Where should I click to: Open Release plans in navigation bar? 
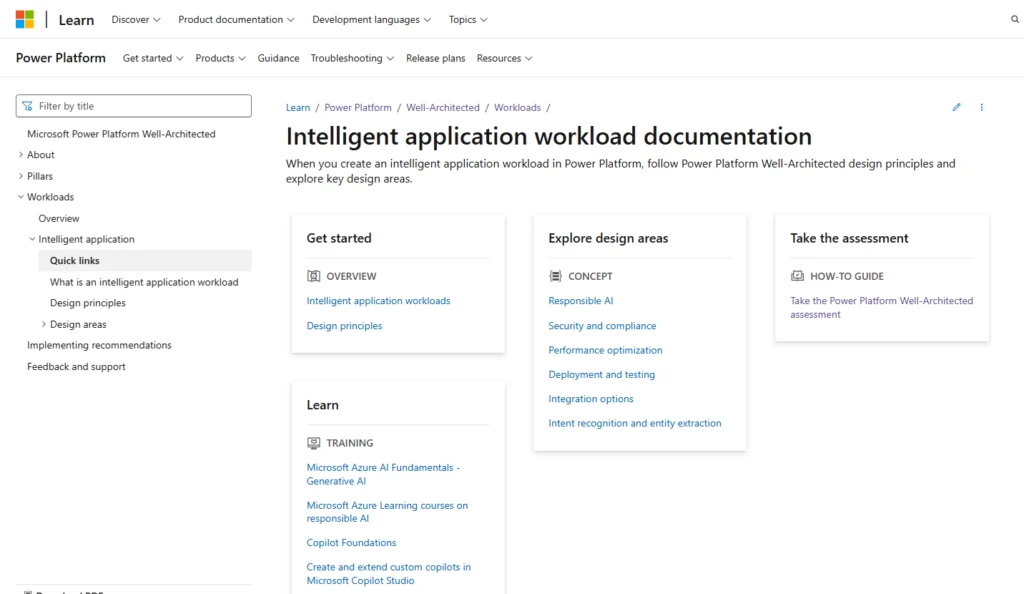(x=435, y=58)
